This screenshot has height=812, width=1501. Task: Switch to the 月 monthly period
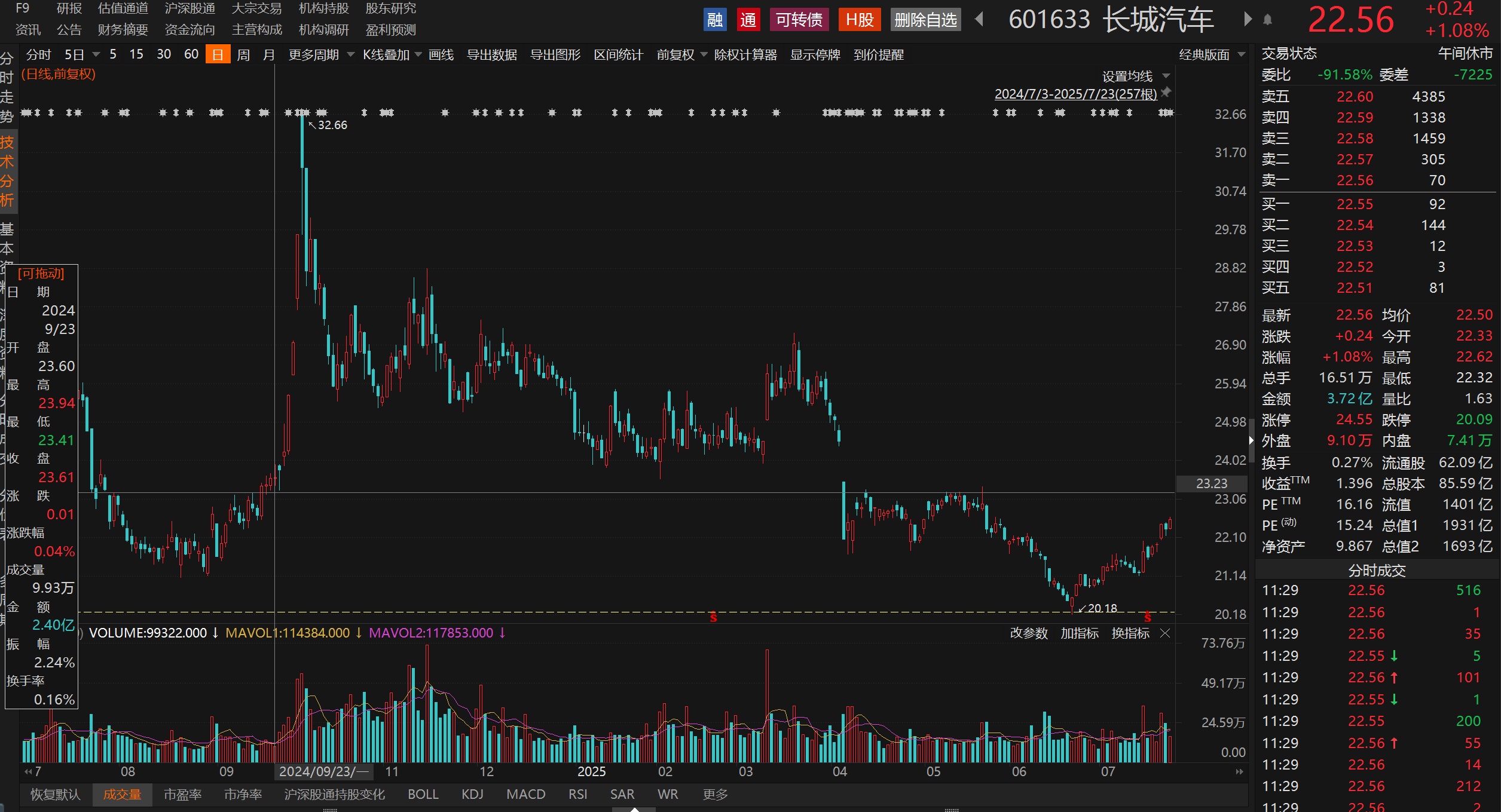[x=269, y=54]
